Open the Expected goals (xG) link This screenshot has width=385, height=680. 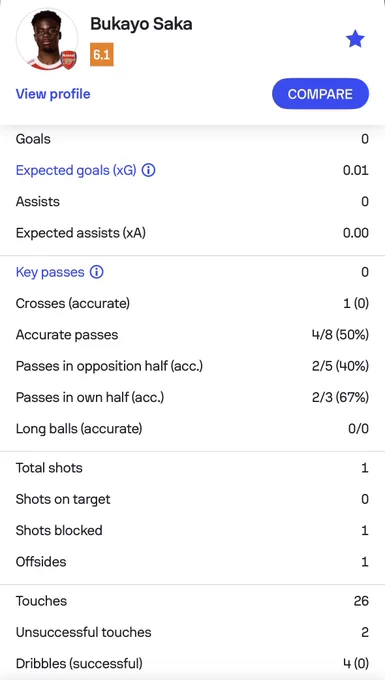pyautogui.click(x=76, y=170)
